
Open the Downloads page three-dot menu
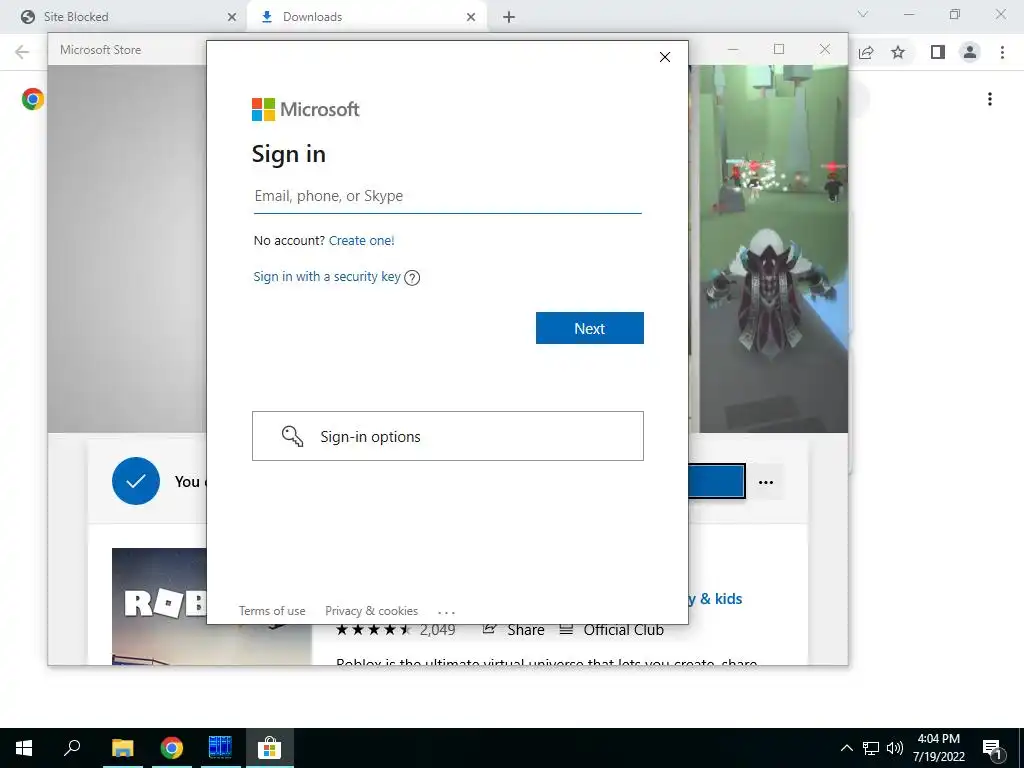tap(990, 99)
